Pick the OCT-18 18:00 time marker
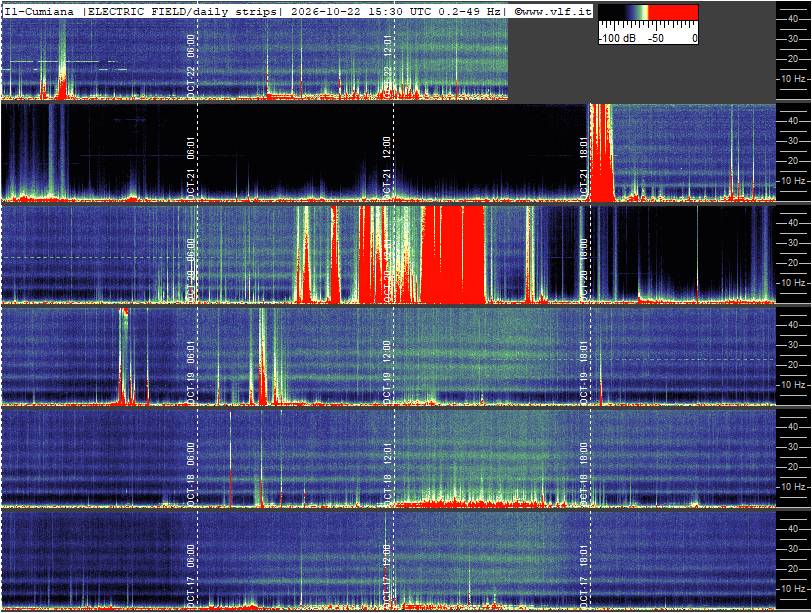 pyautogui.click(x=584, y=473)
